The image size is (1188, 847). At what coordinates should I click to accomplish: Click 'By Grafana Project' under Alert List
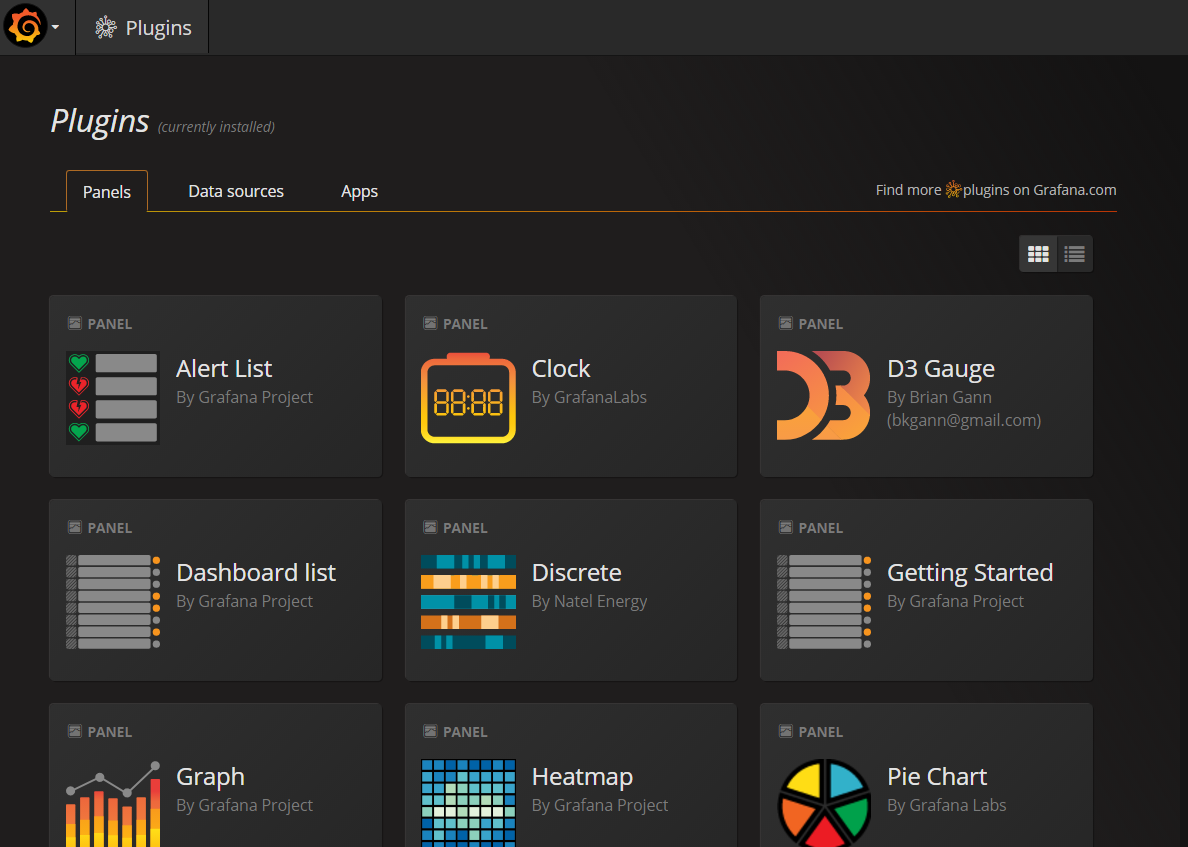tap(244, 397)
